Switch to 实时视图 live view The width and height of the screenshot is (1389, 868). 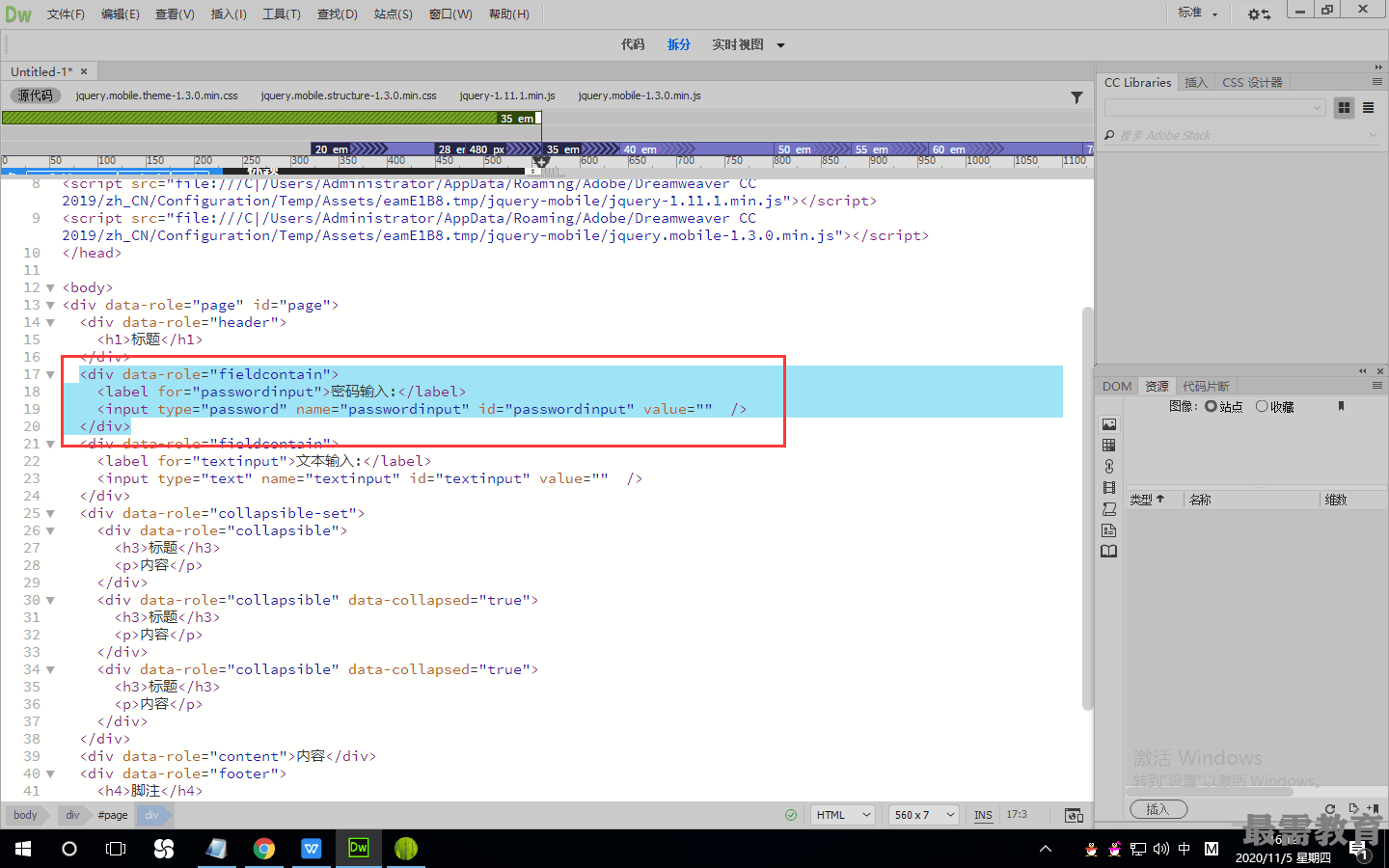738,45
